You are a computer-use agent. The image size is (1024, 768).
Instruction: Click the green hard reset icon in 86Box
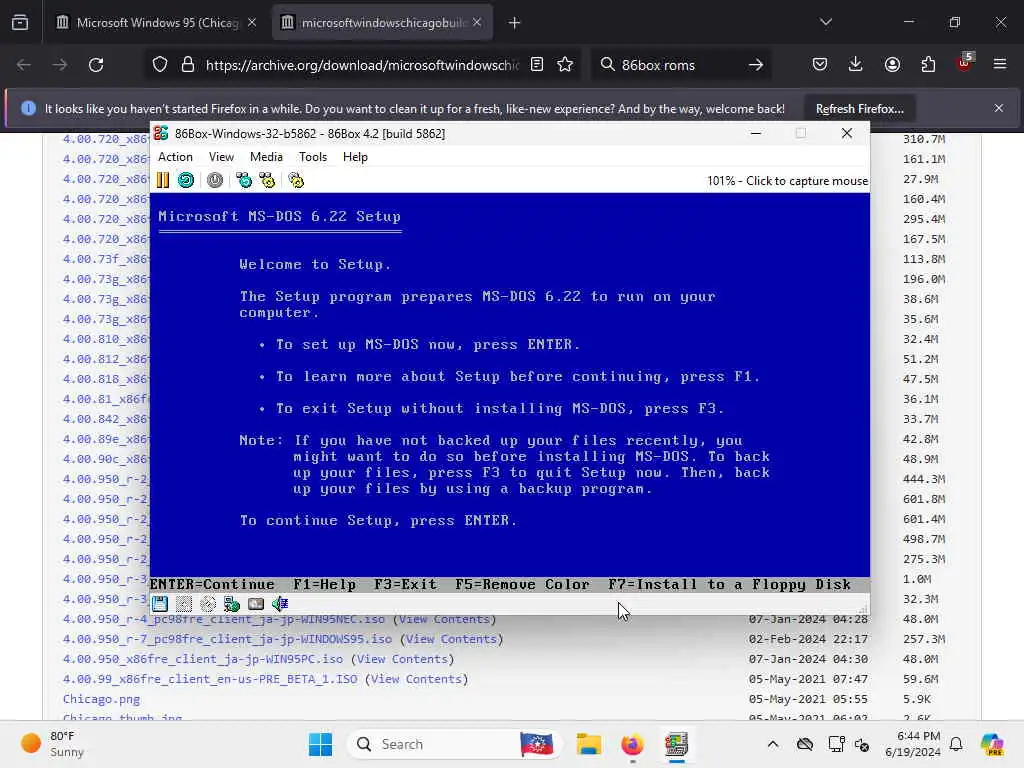[186, 180]
